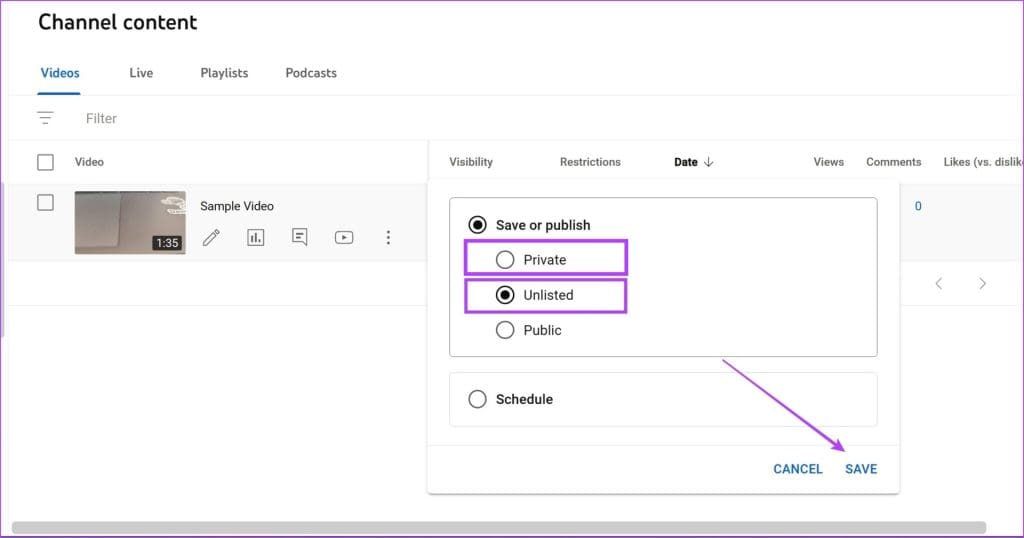Choose the Public visibility option
Image resolution: width=1024 pixels, height=538 pixels.
pyautogui.click(x=505, y=330)
